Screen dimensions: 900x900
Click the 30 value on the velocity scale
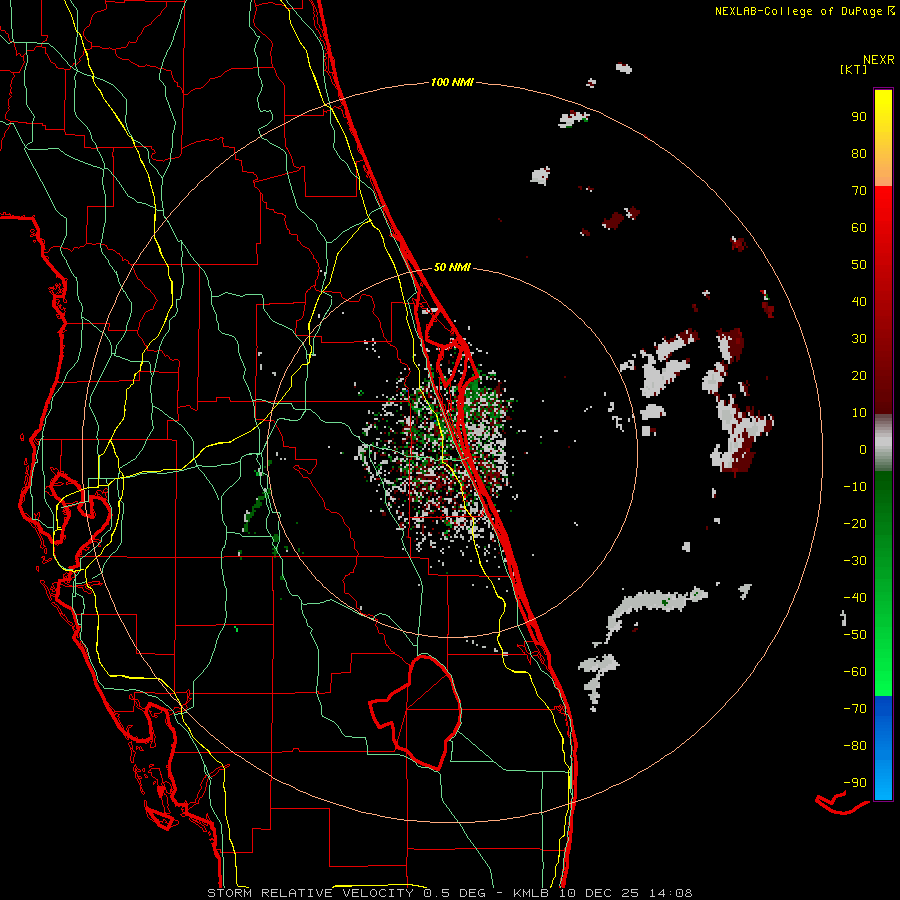pyautogui.click(x=859, y=339)
